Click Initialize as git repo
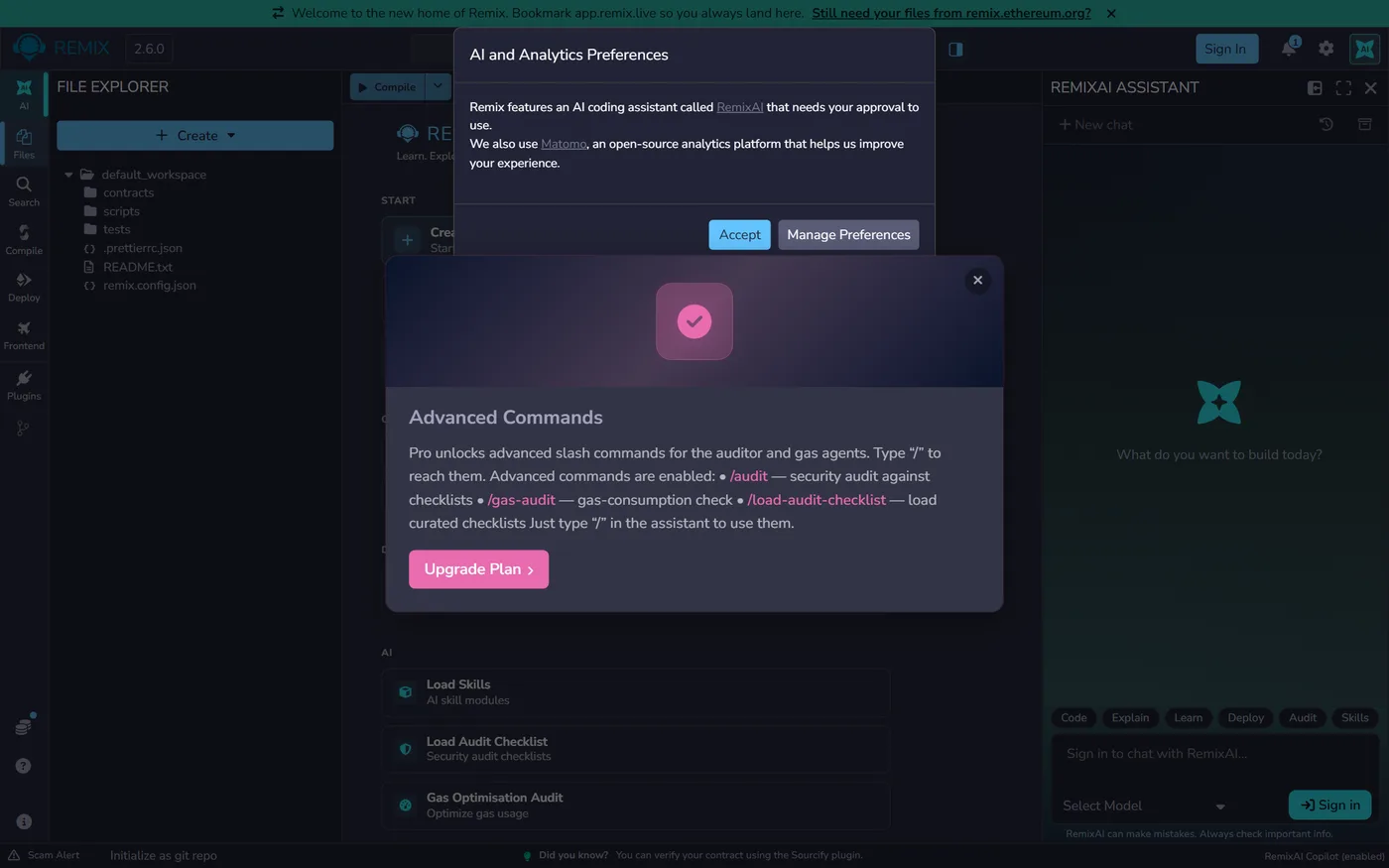This screenshot has width=1389, height=868. (163, 855)
